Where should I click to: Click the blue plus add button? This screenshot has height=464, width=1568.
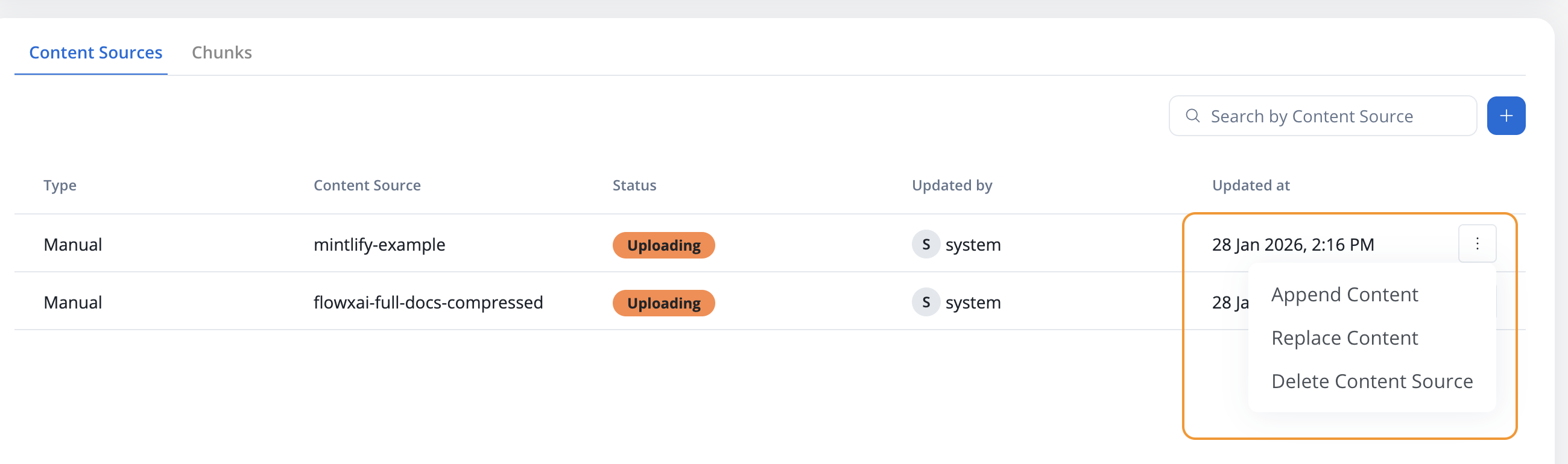[x=1505, y=116]
